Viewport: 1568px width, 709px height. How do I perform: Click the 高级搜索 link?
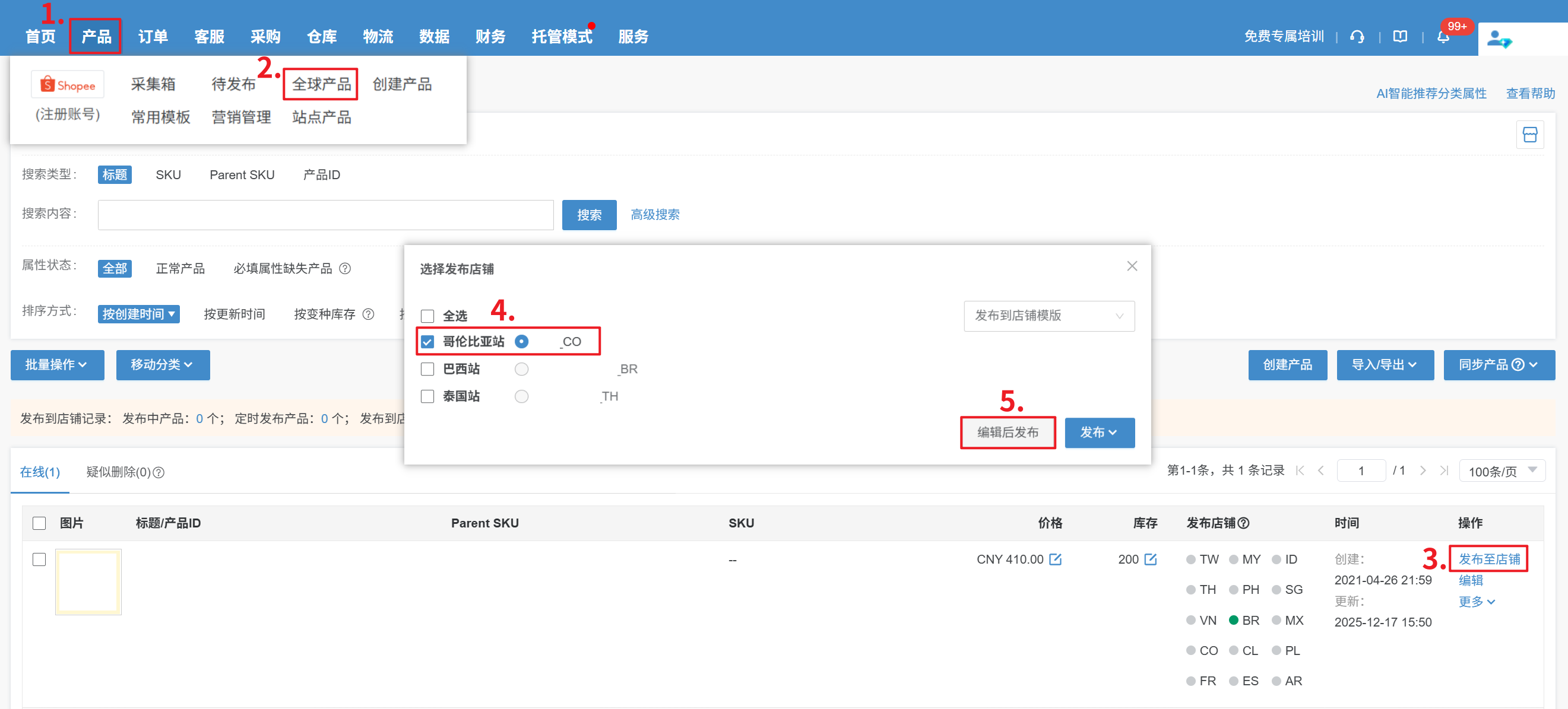[655, 215]
